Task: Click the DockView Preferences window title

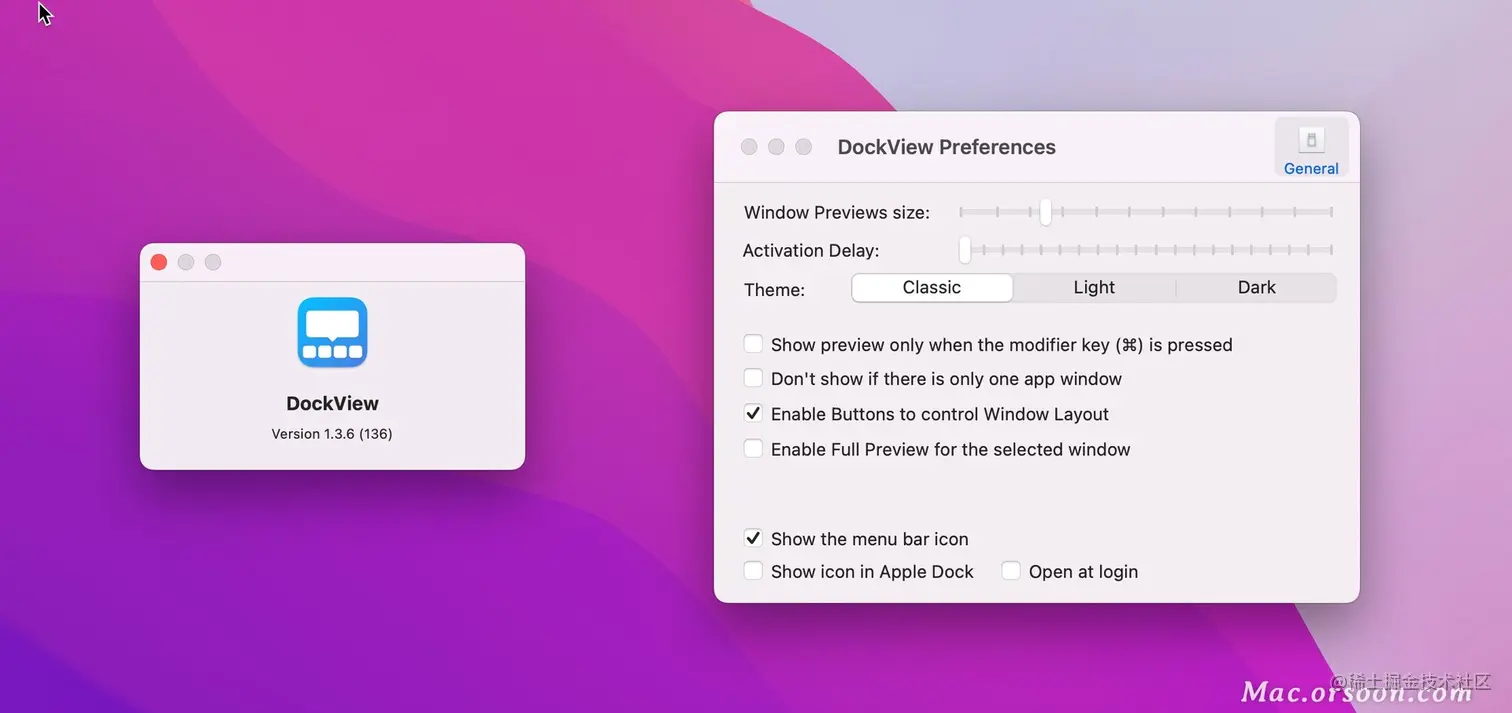Action: 946,147
